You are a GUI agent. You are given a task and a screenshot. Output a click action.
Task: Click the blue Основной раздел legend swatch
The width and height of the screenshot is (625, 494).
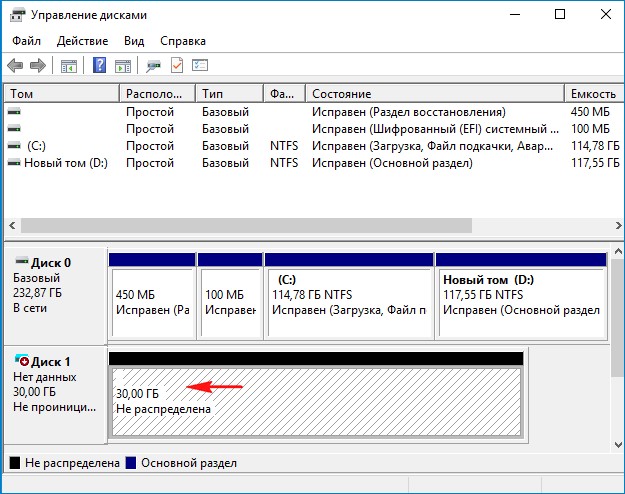(x=131, y=463)
